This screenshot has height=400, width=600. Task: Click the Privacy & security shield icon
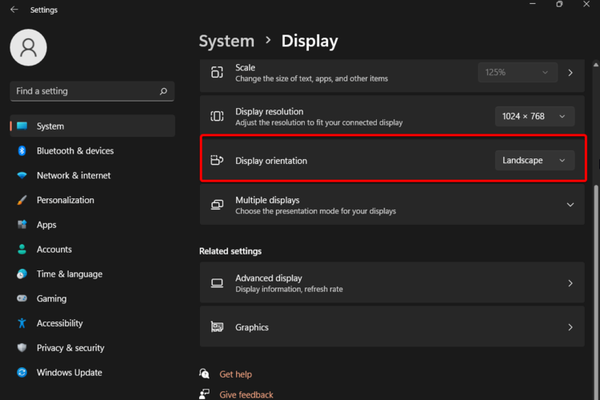tap(22, 348)
